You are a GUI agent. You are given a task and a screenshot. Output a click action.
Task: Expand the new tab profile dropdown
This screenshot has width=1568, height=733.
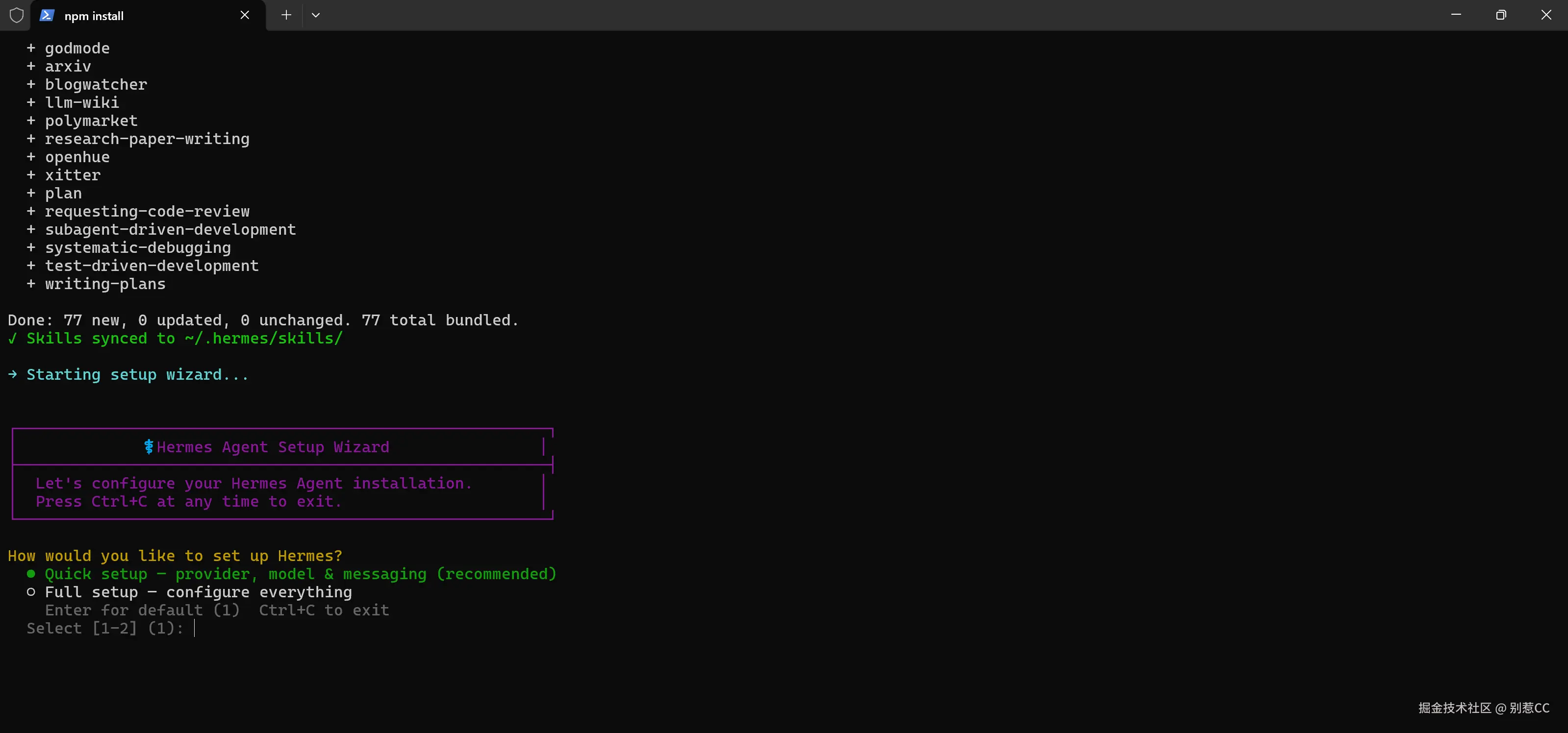(x=315, y=15)
